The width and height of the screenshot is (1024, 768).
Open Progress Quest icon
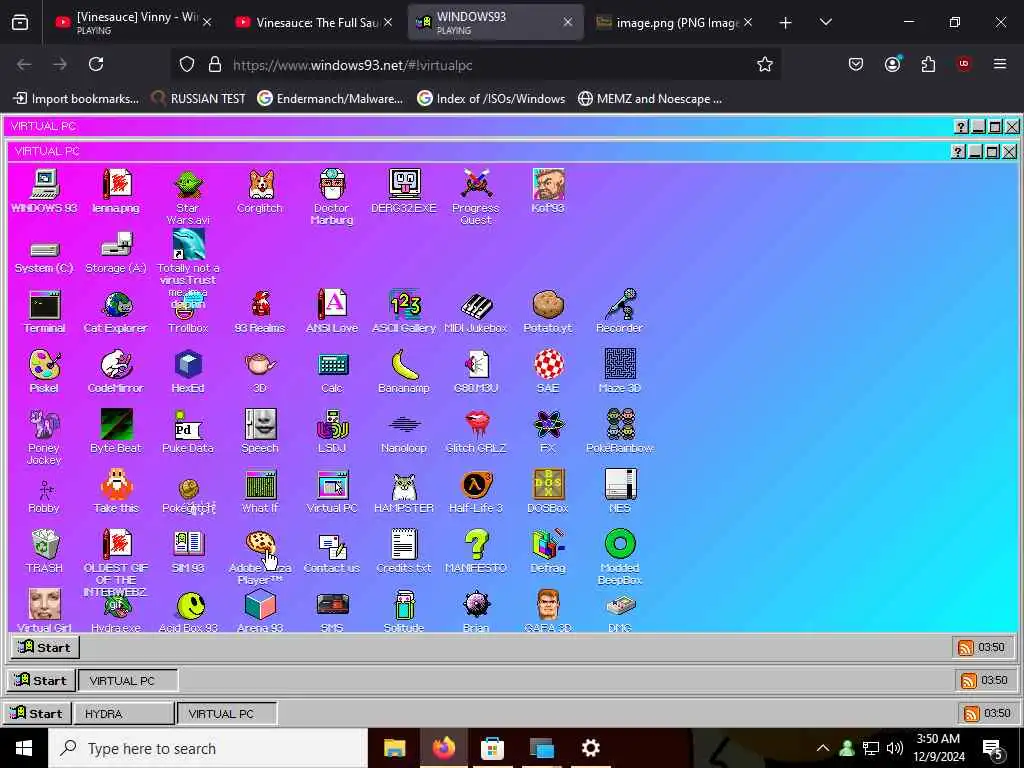pyautogui.click(x=475, y=197)
